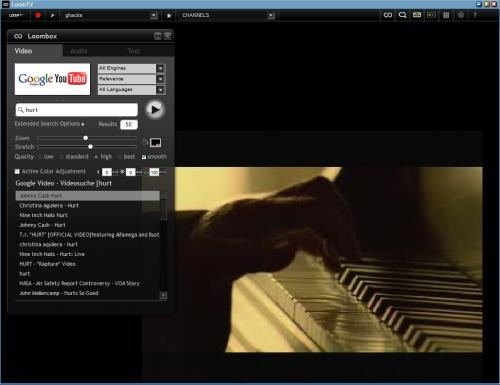Viewport: 500px width, 385px height.
Task: Click the round play search button
Action: (155, 109)
